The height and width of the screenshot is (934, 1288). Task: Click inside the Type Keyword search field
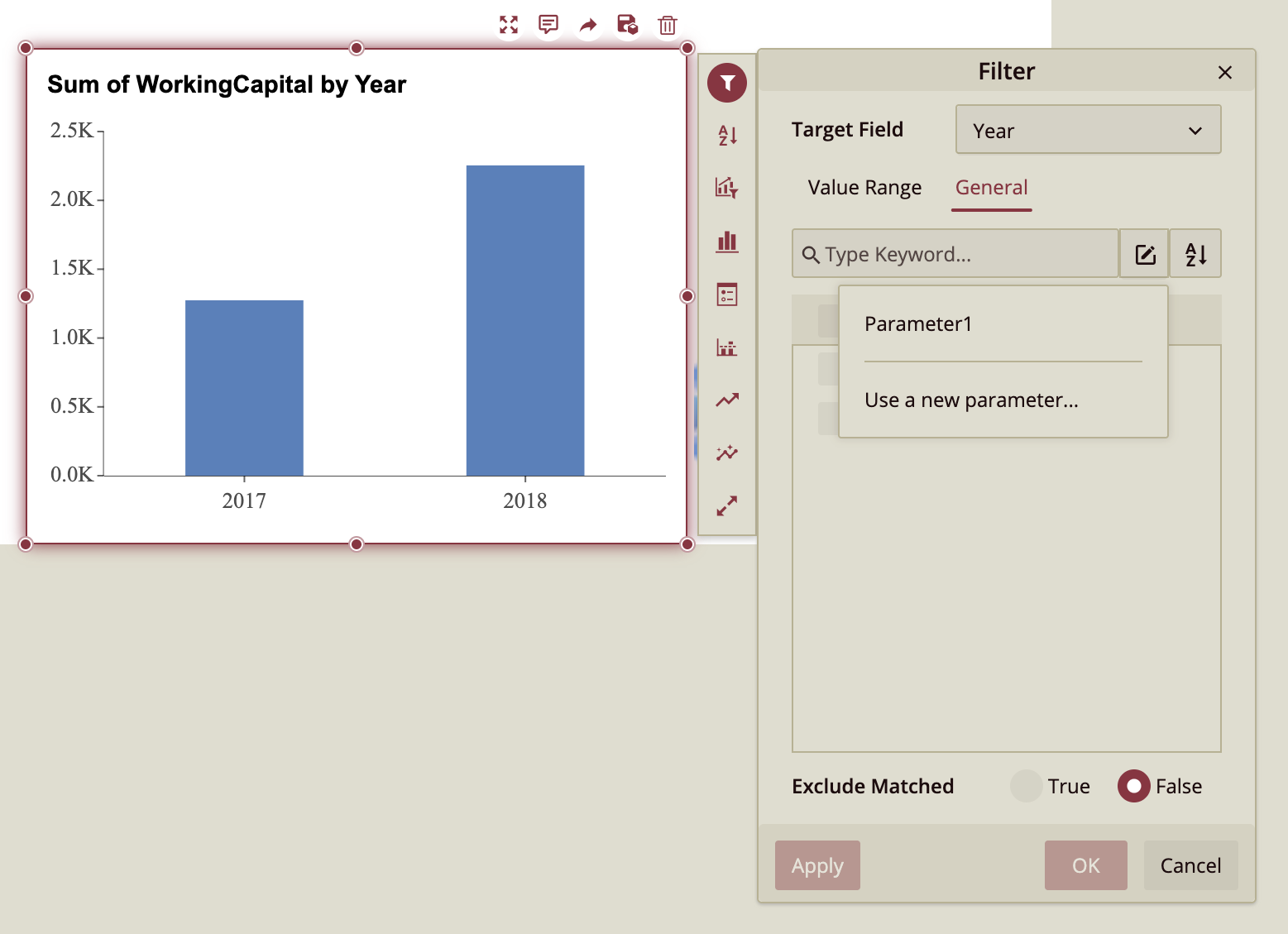pyautogui.click(x=951, y=254)
